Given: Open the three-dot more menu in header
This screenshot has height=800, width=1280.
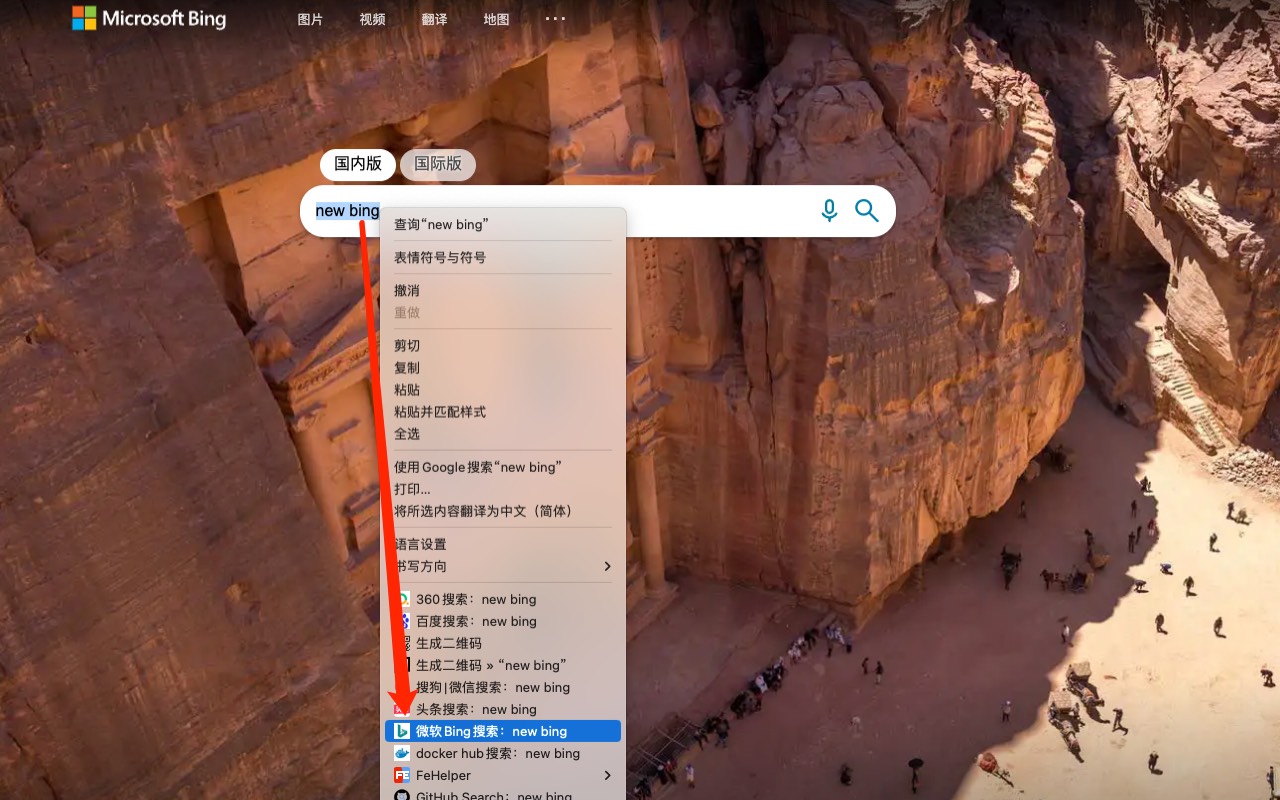Looking at the screenshot, I should click(x=555, y=18).
